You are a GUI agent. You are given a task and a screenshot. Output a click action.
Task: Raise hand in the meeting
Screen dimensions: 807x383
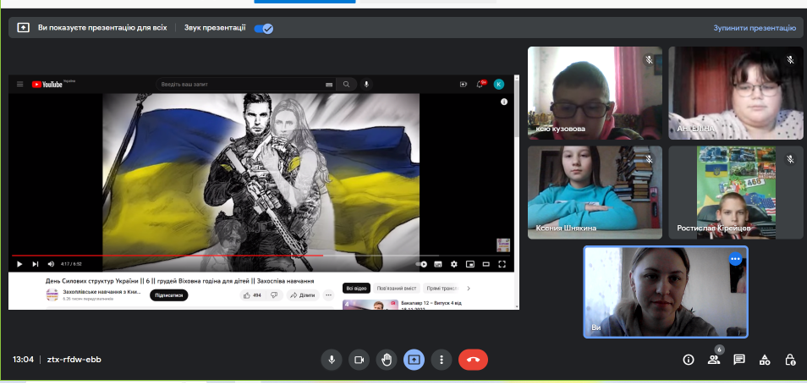pyautogui.click(x=387, y=360)
